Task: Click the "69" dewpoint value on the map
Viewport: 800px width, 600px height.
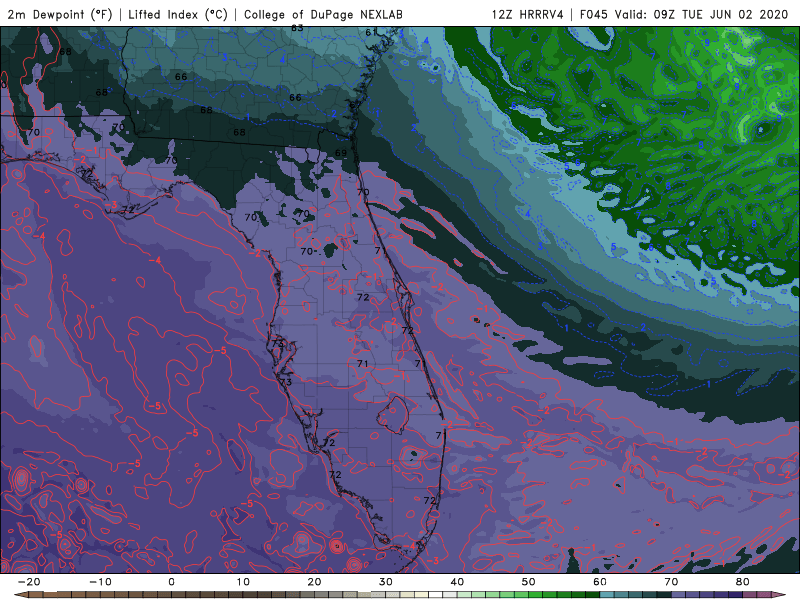Action: point(341,153)
